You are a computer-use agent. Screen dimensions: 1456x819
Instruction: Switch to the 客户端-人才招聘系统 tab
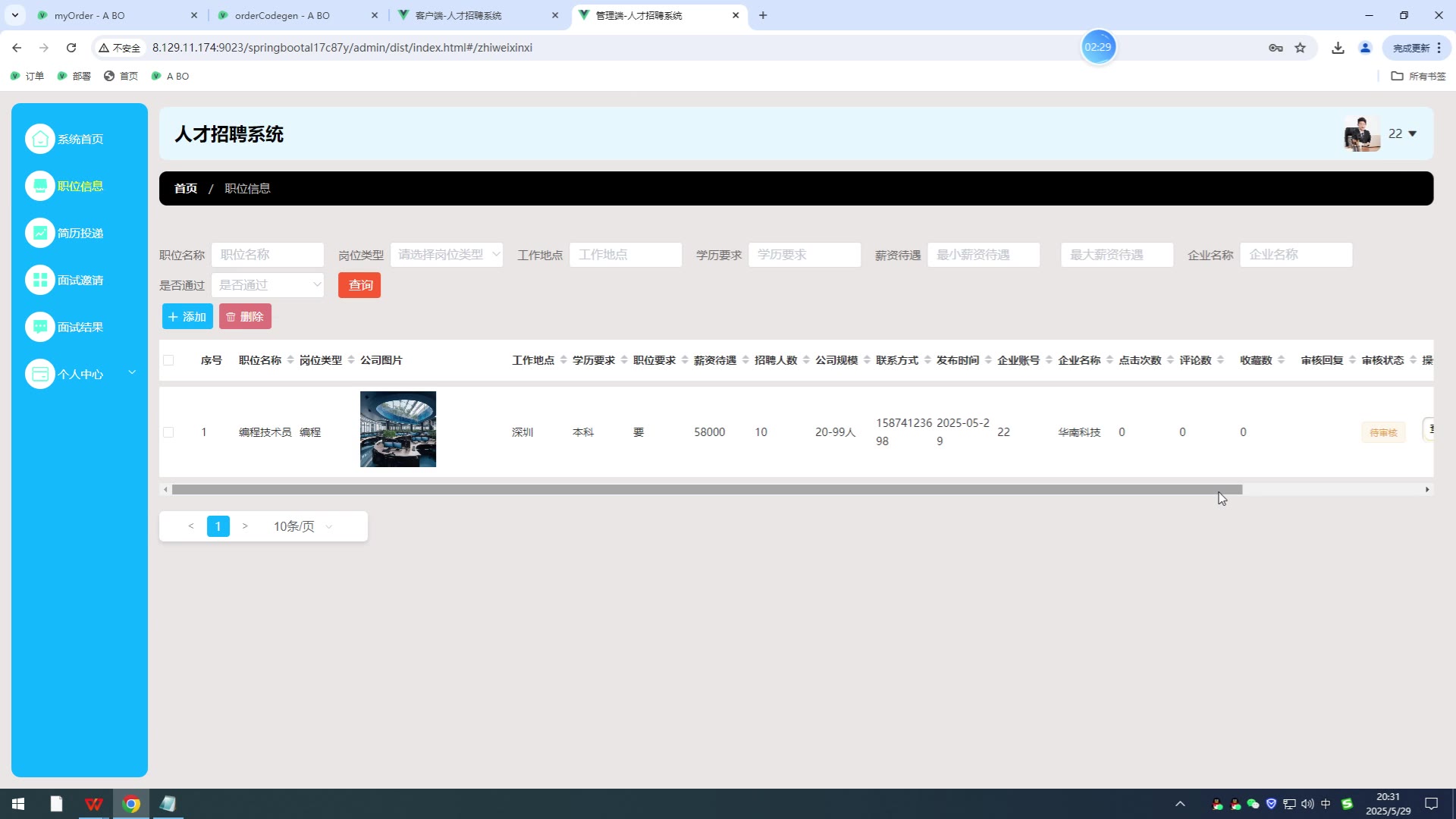coord(458,15)
